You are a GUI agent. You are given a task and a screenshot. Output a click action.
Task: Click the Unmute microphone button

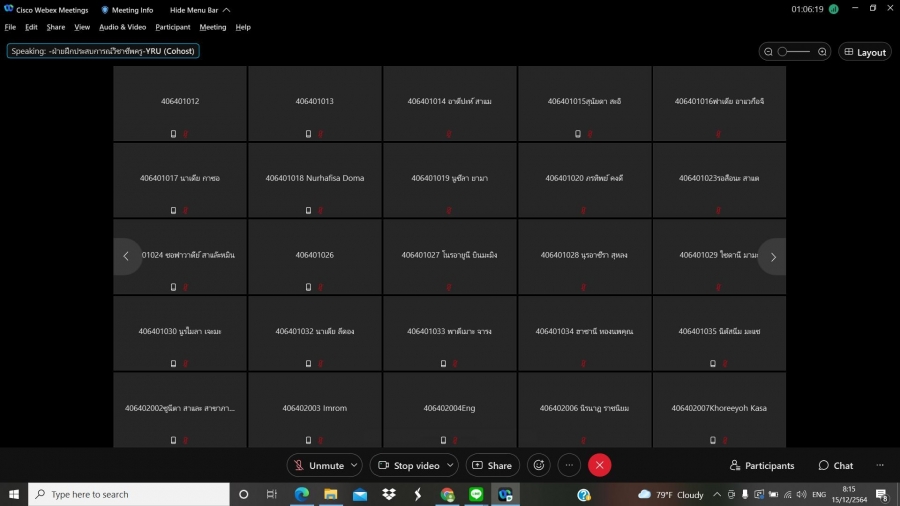coord(318,465)
